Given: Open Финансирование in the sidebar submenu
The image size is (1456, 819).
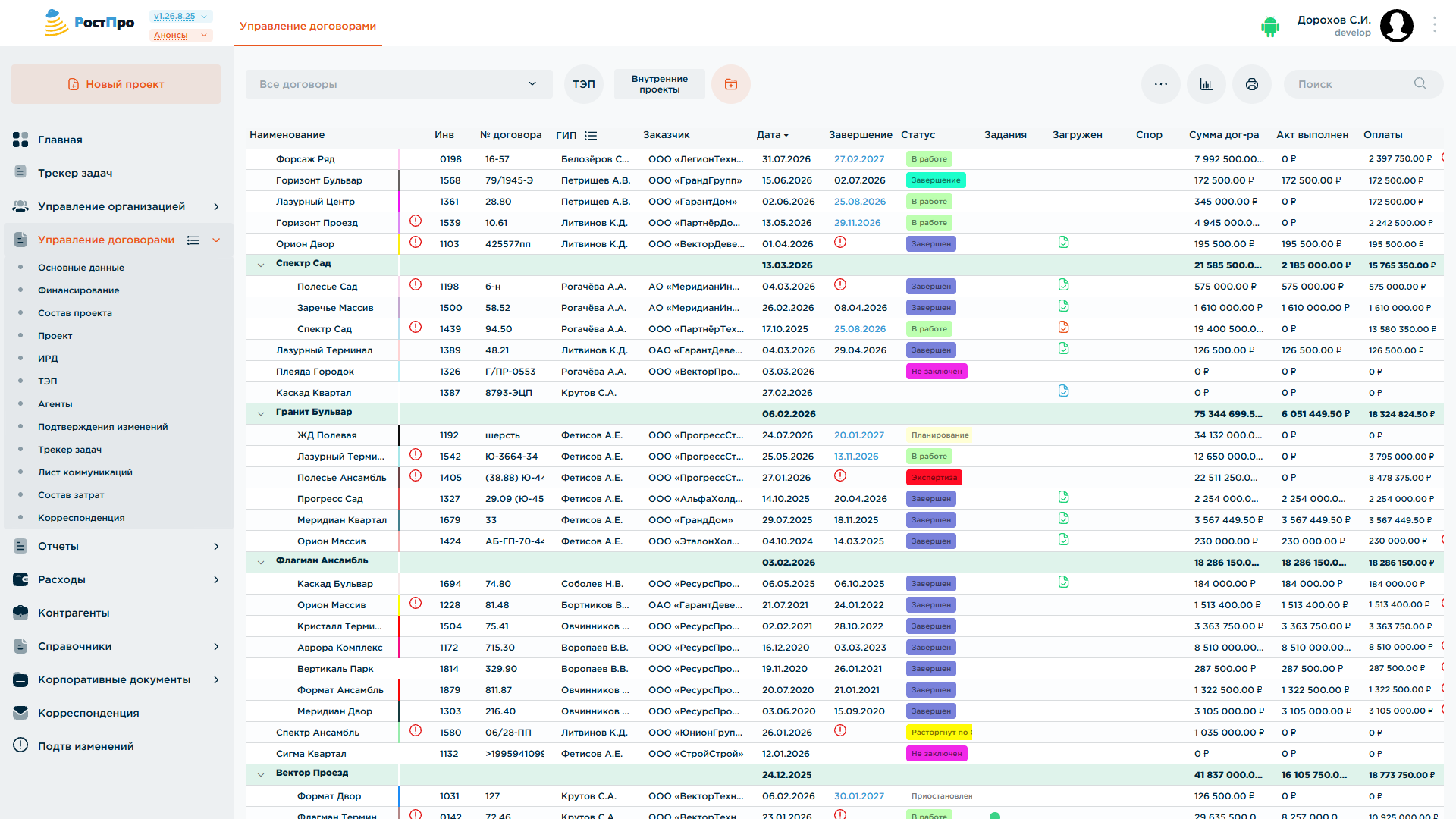Looking at the screenshot, I should [x=79, y=290].
